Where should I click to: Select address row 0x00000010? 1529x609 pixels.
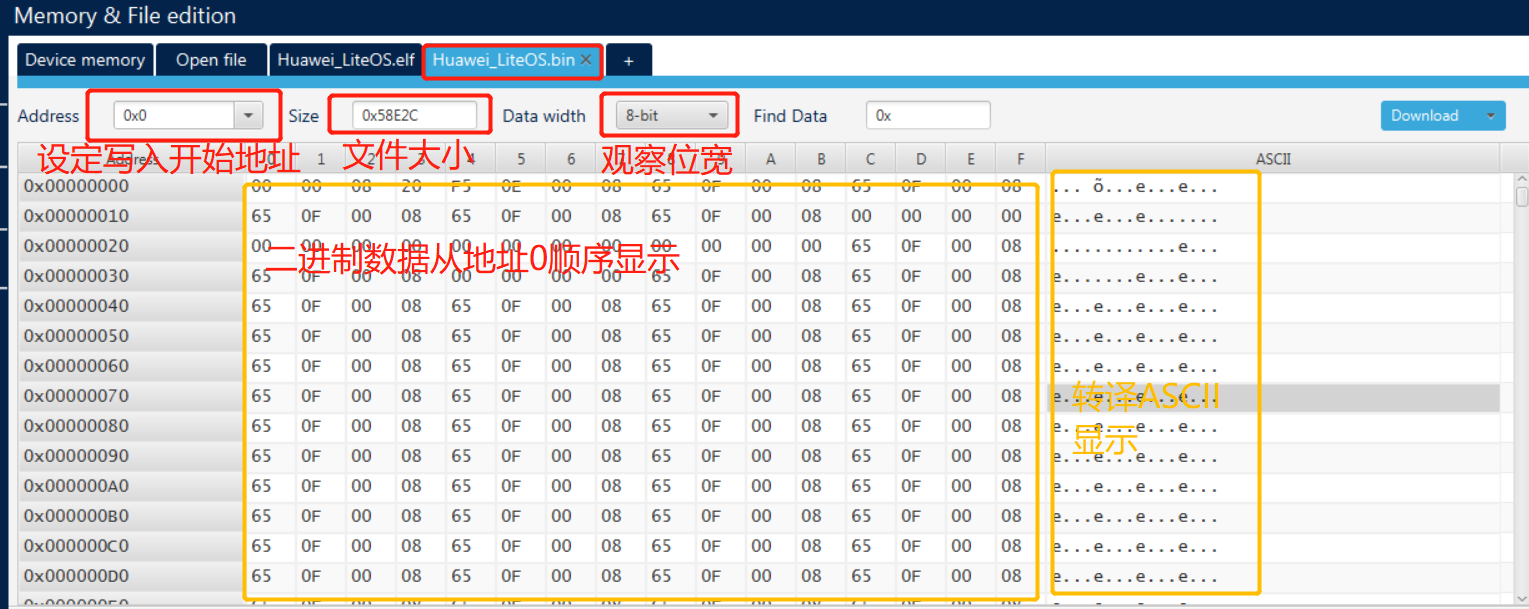[x=132, y=216]
